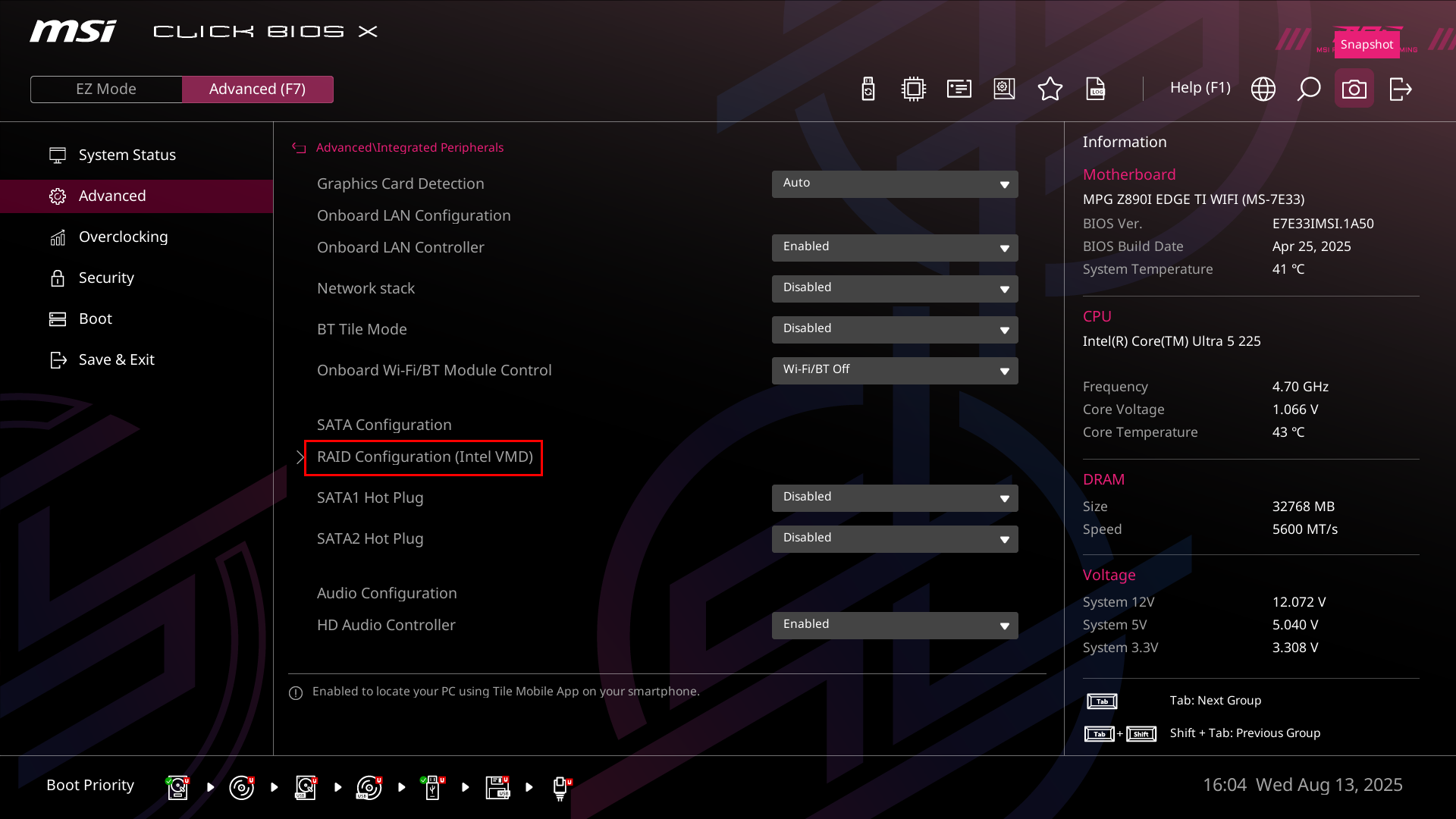The height and width of the screenshot is (819, 1456).
Task: Click the Motherboard section heading
Action: [1129, 175]
